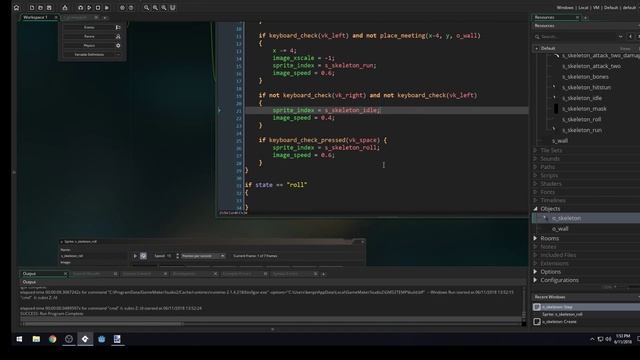Collapse the Objects folder
Image resolution: width=640 pixels, height=360 pixels.
[535, 209]
